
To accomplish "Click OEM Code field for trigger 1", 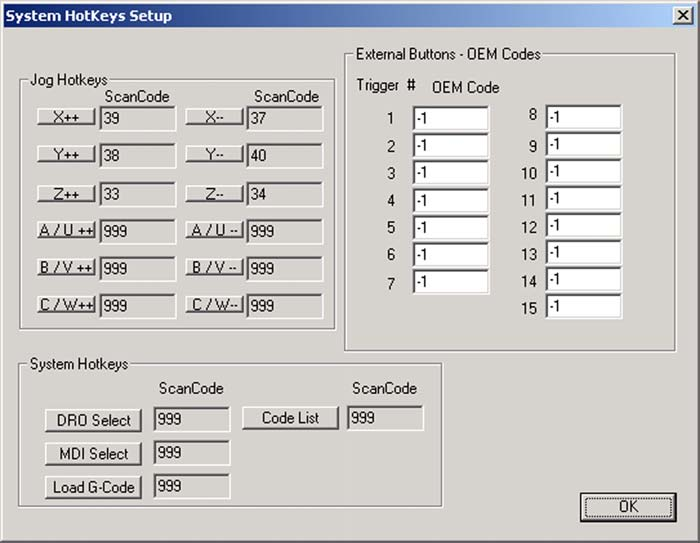I will (x=450, y=118).
